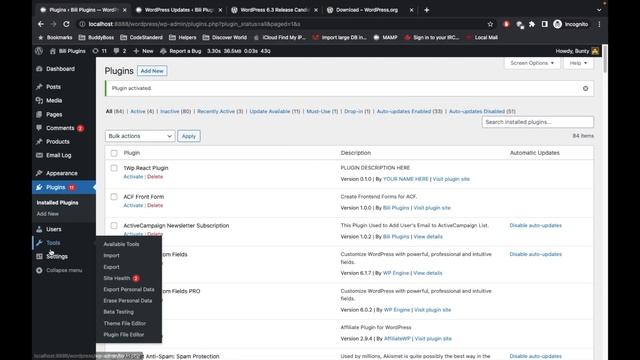Filter plugins by Inactive (80)
This screenshot has height=360, width=640.
coord(175,111)
